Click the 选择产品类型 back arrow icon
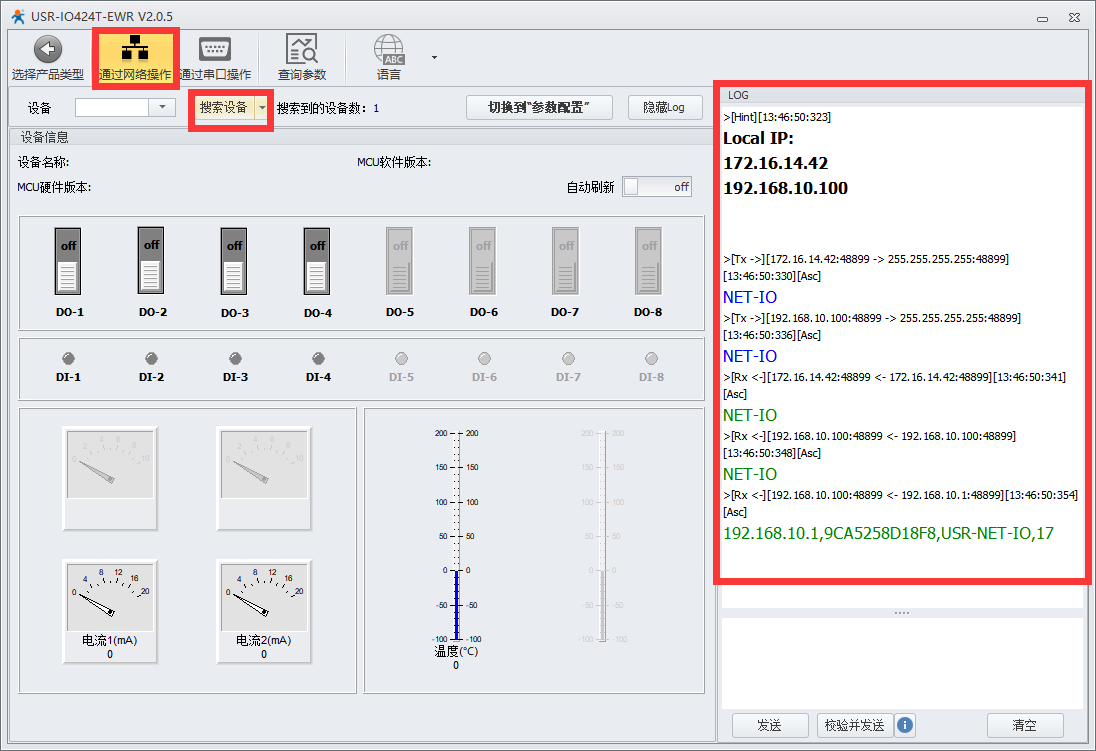Image resolution: width=1096 pixels, height=751 pixels. 48,50
